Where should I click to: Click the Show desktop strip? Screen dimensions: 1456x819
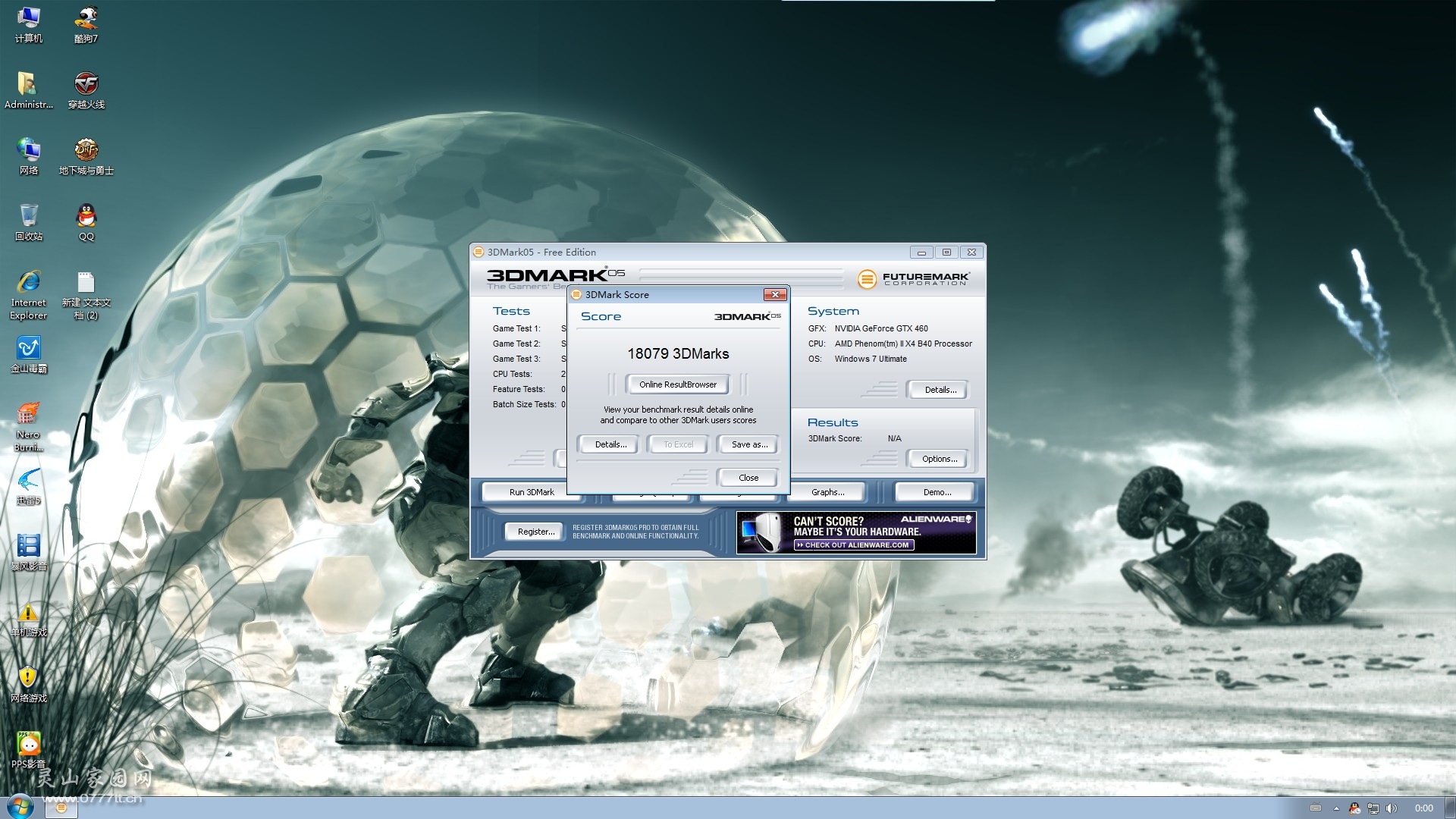pos(1451,808)
